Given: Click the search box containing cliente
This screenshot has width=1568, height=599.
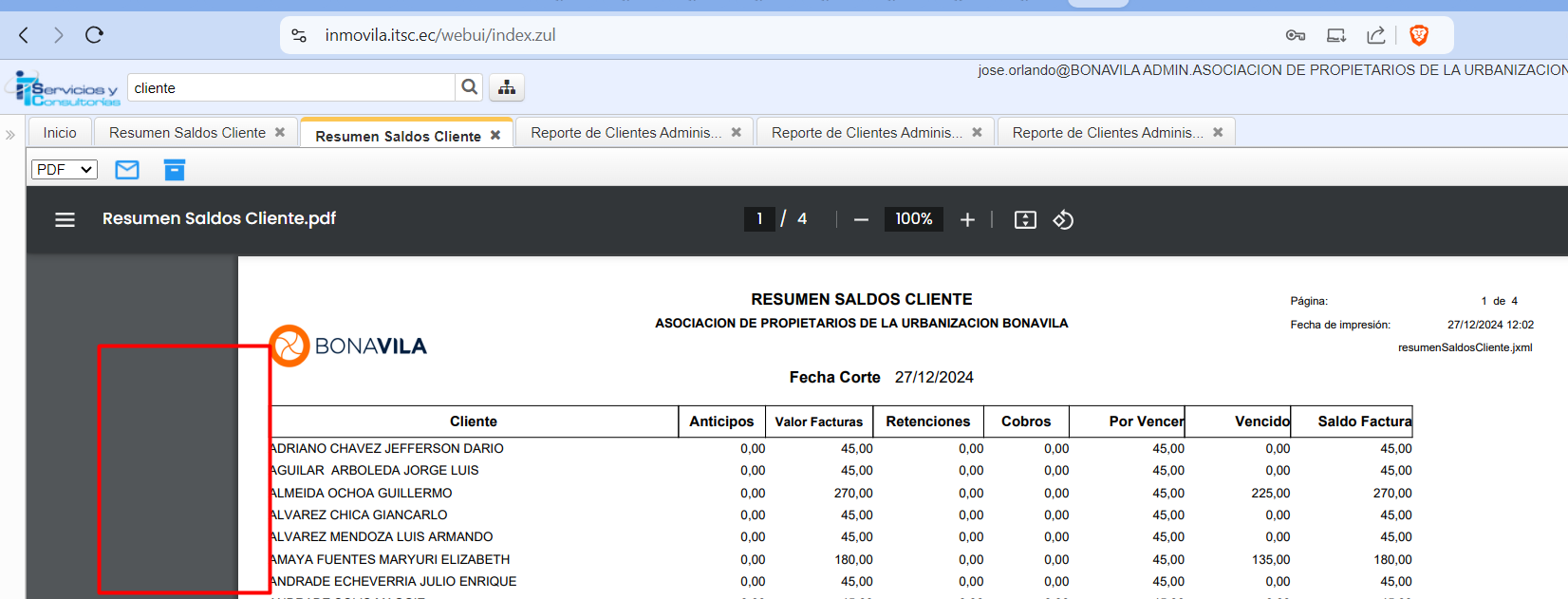Looking at the screenshot, I should pyautogui.click(x=290, y=87).
